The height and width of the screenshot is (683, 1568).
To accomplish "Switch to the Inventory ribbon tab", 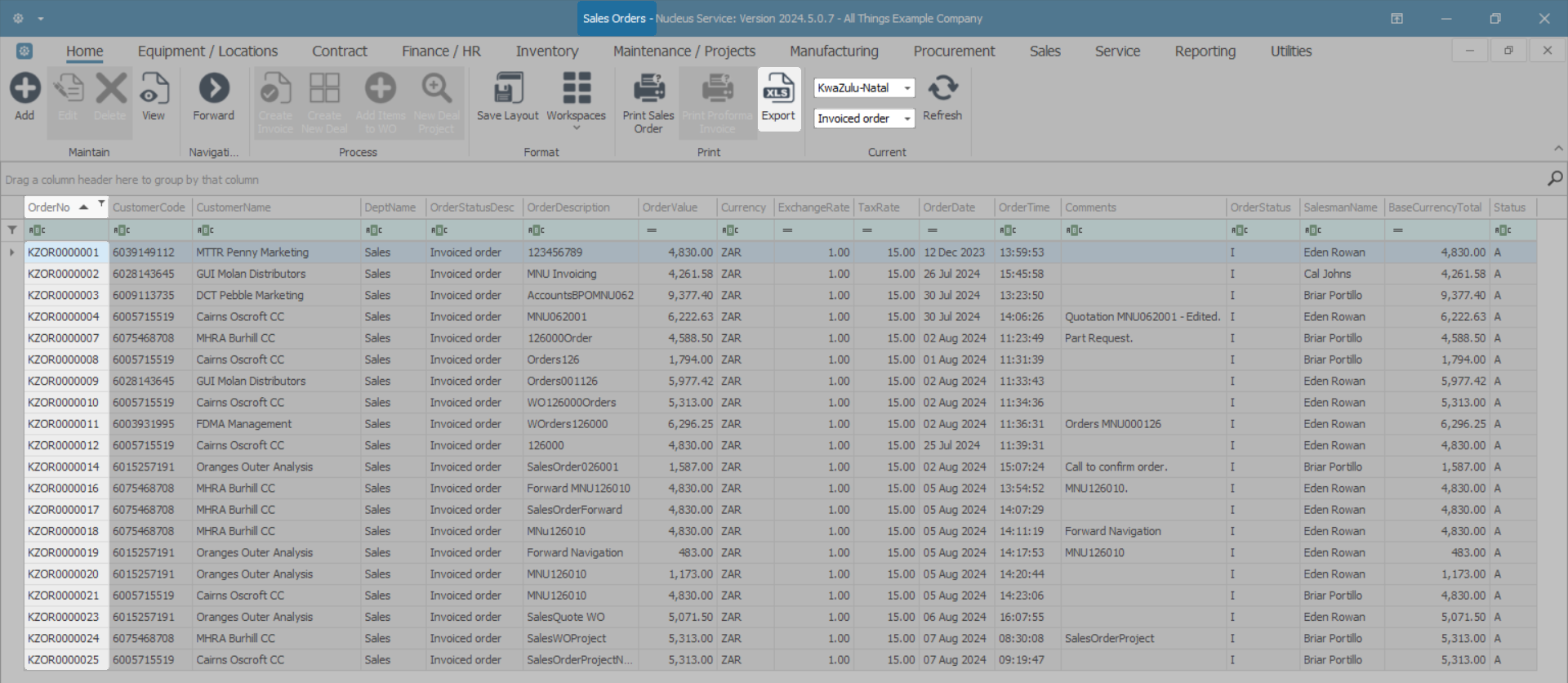I will tap(546, 51).
